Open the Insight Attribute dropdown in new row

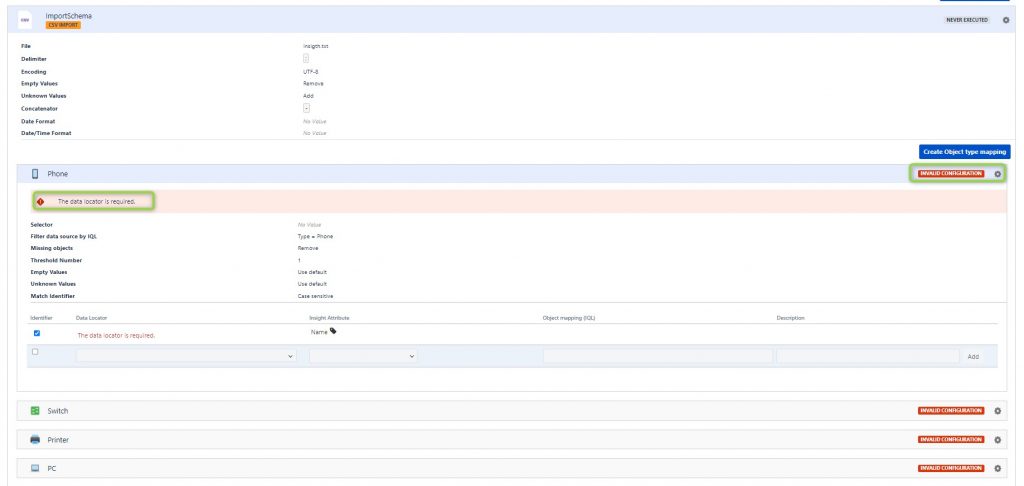[364, 356]
